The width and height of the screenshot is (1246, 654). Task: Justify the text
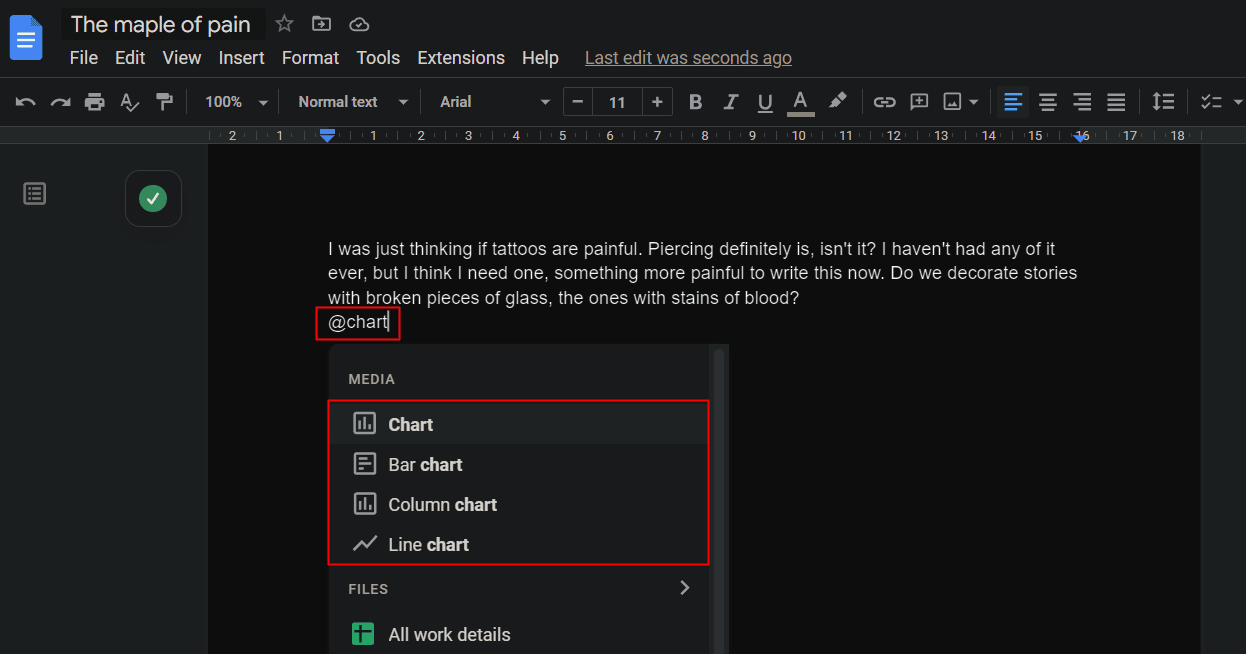tap(1116, 102)
